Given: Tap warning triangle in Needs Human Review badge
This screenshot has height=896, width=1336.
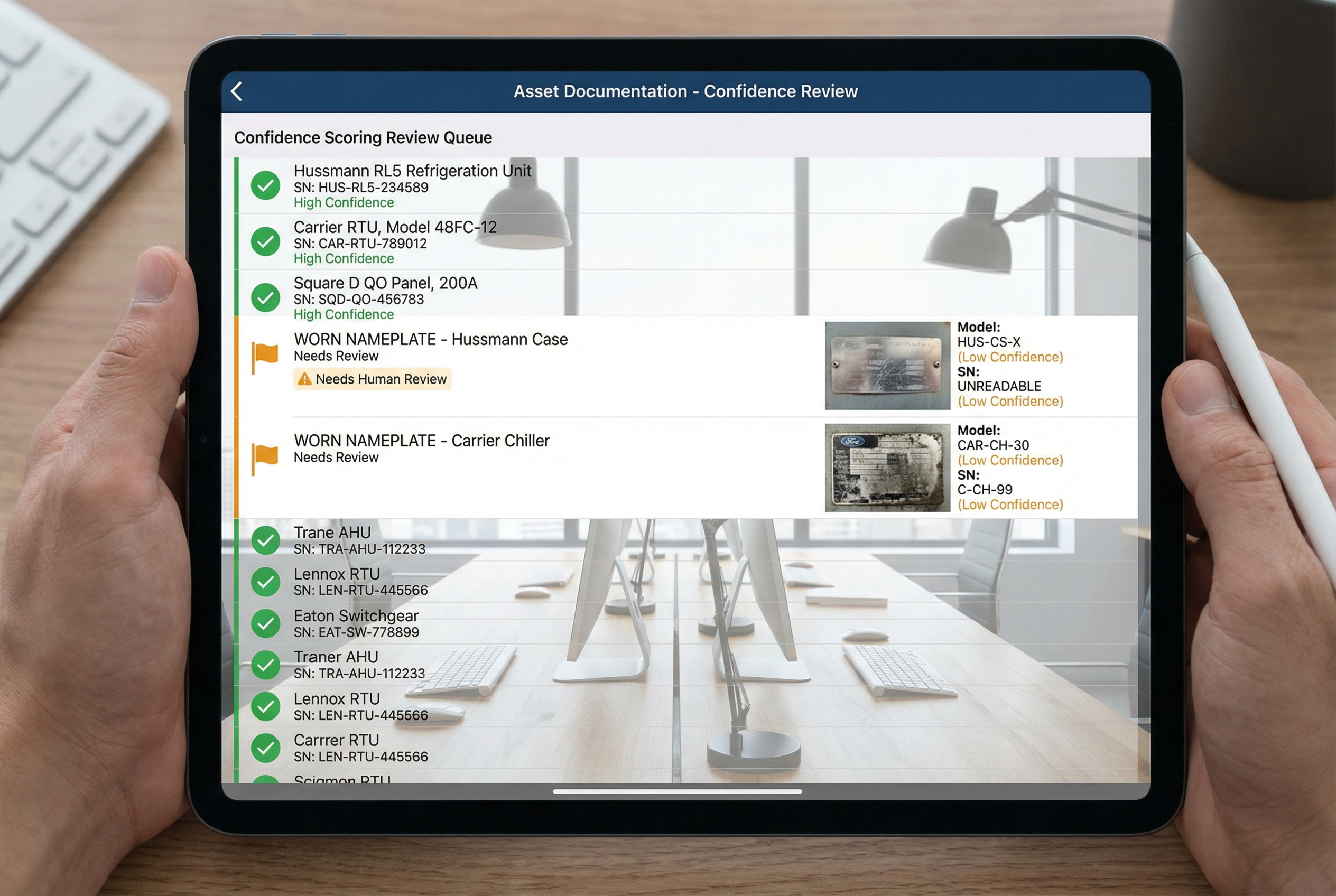Looking at the screenshot, I should (x=305, y=379).
